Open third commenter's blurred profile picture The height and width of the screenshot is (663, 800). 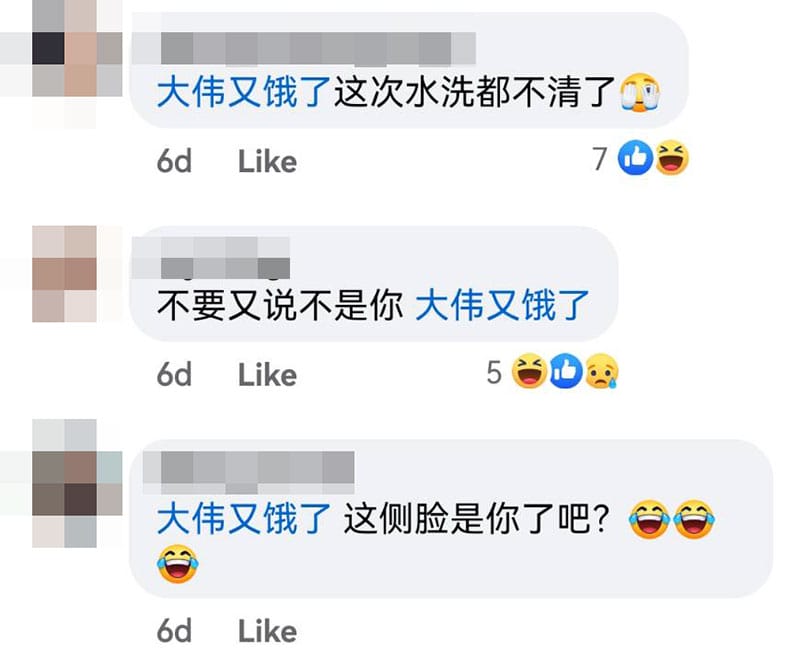pos(77,483)
